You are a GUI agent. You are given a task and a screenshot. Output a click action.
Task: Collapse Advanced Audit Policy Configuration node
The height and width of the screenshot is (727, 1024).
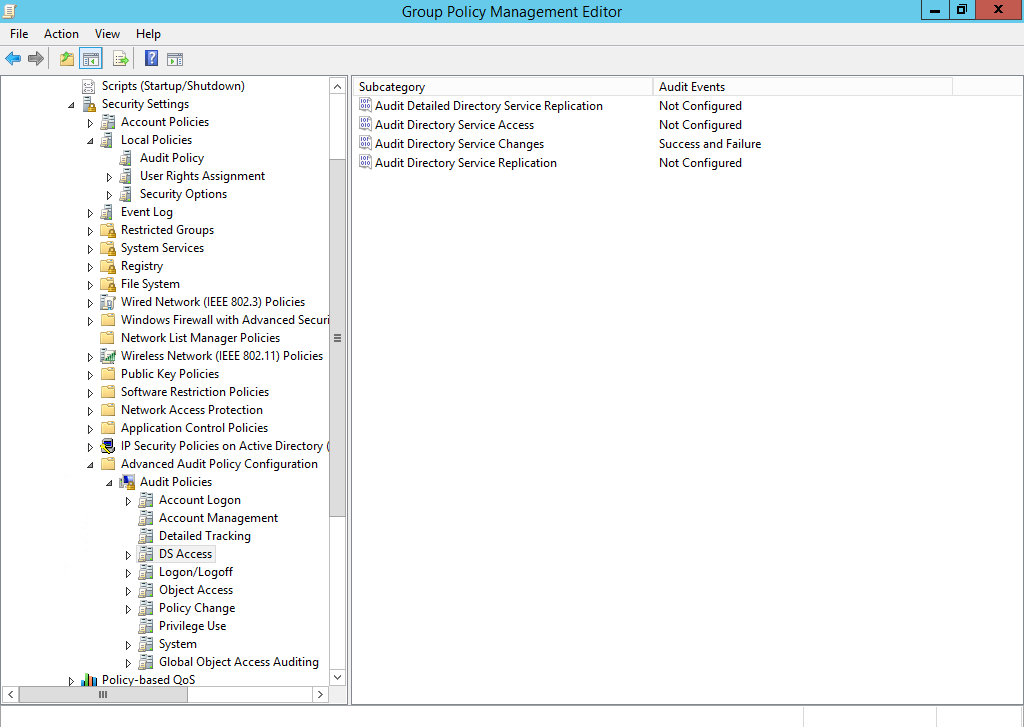(90, 465)
